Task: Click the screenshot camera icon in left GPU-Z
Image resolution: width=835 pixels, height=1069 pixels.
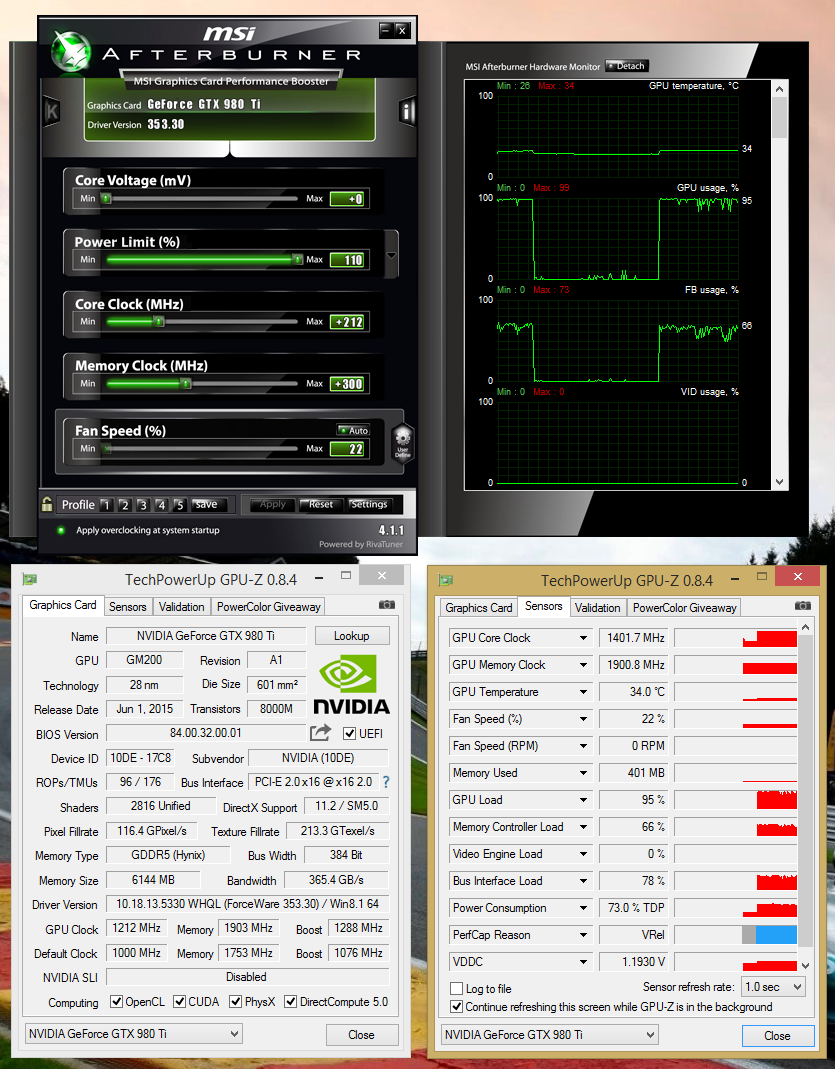Action: pos(386,605)
